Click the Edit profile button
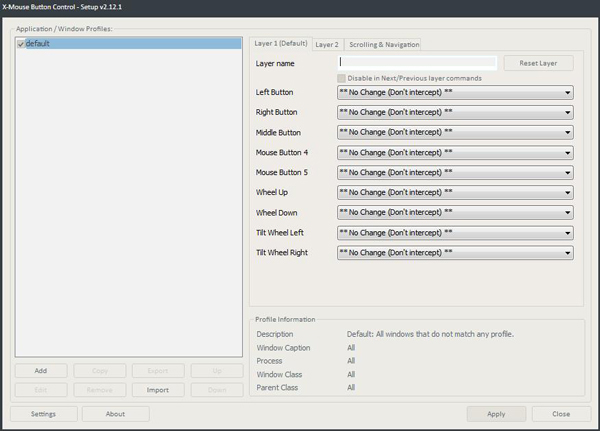Viewport: 600px width, 431px height. tap(41, 390)
